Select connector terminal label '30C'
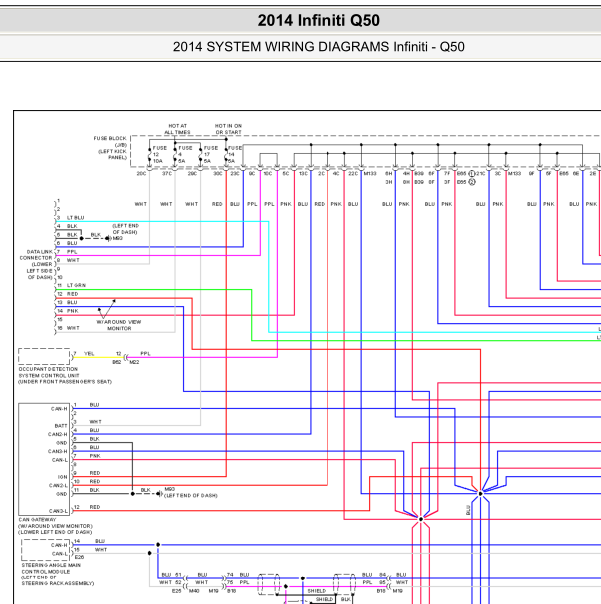This screenshot has height=604, width=601. coord(218,174)
